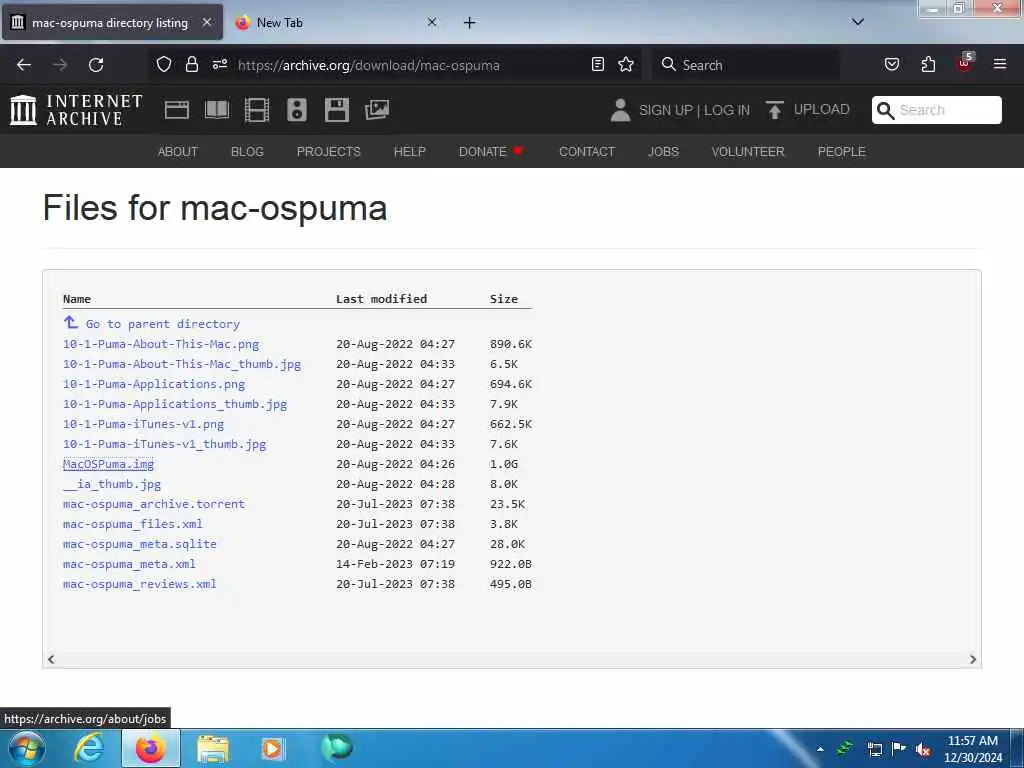Open mac-ospuma_meta.xml link
Screen dimensions: 1024x768
coord(129,564)
